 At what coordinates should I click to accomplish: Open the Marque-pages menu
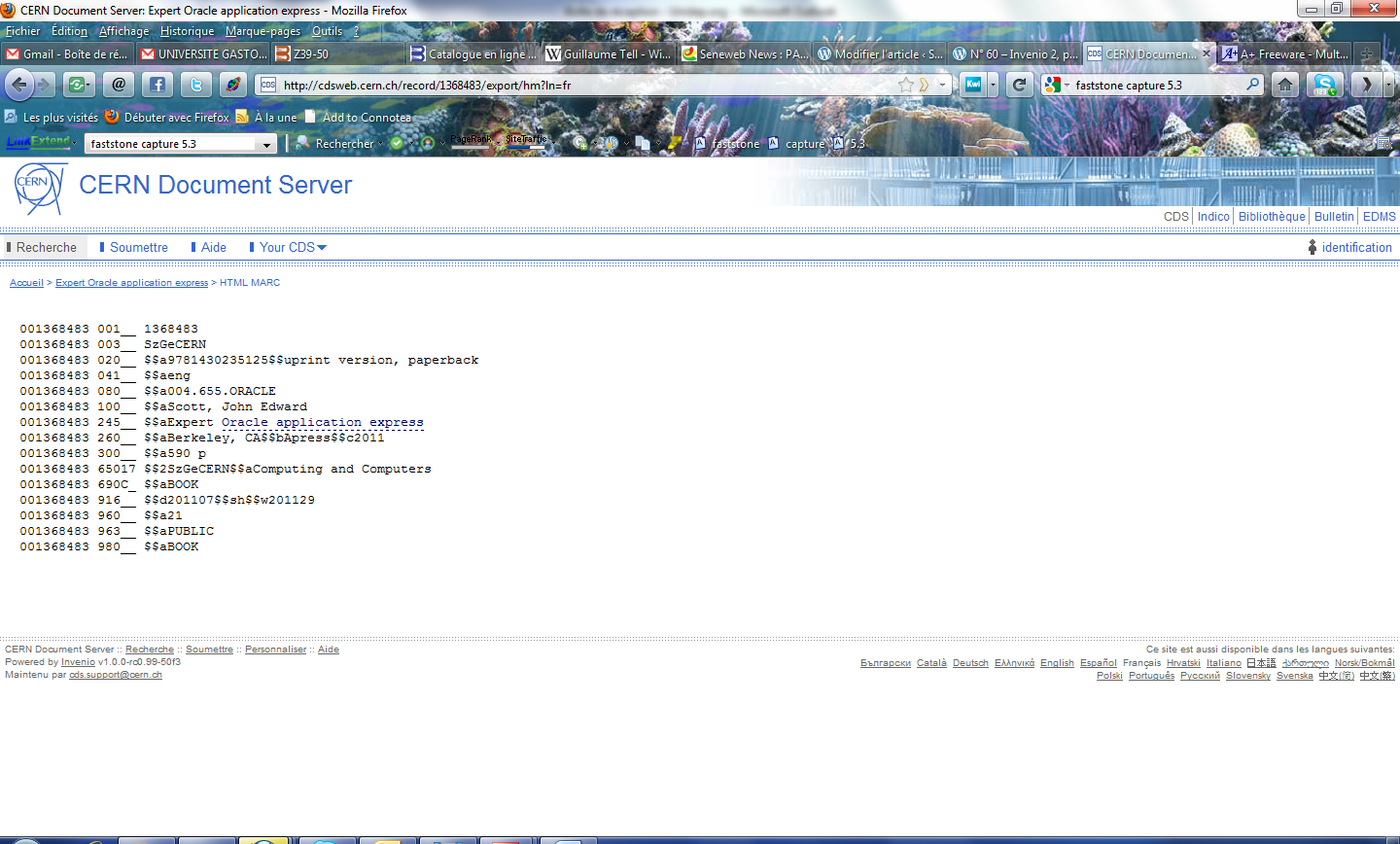click(x=262, y=31)
